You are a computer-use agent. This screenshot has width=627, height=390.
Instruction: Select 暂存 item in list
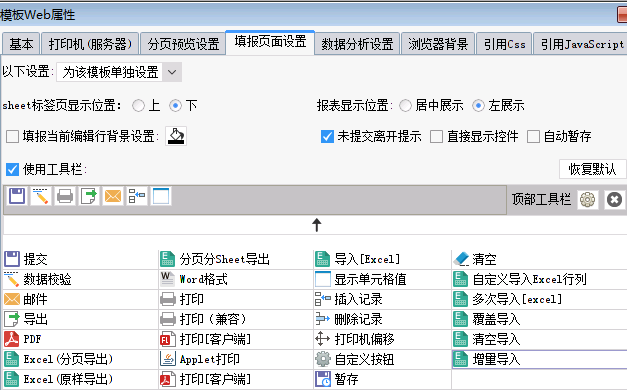(x=382, y=379)
